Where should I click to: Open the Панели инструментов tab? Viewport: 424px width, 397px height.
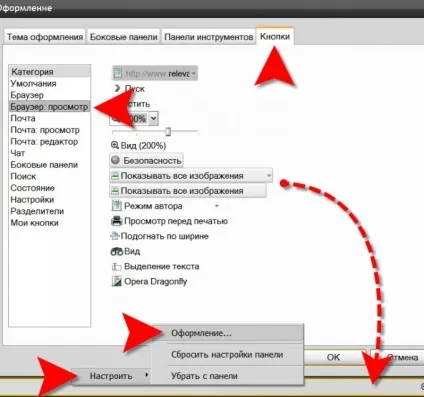209,37
